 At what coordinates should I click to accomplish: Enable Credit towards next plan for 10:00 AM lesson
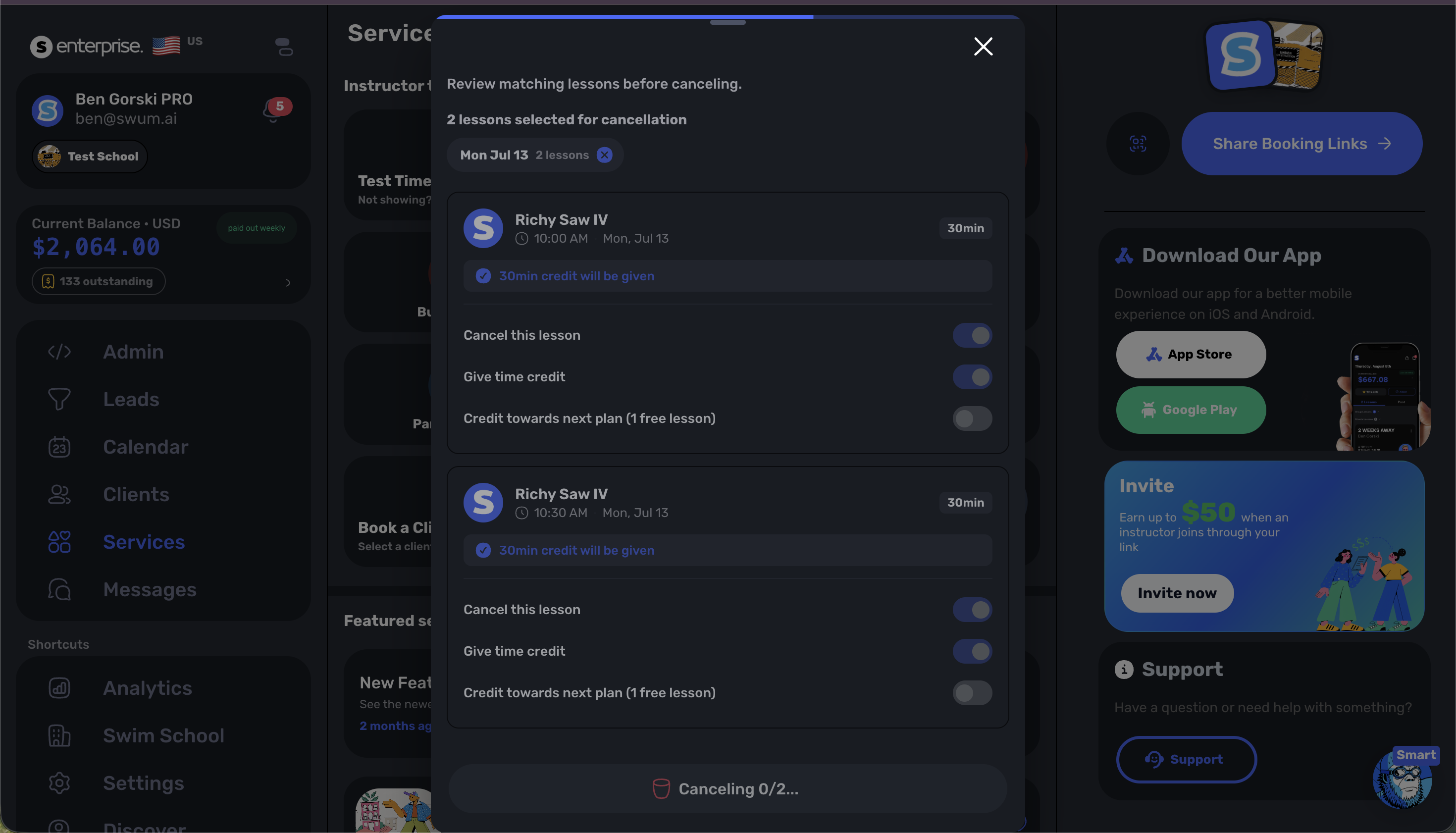coord(972,419)
